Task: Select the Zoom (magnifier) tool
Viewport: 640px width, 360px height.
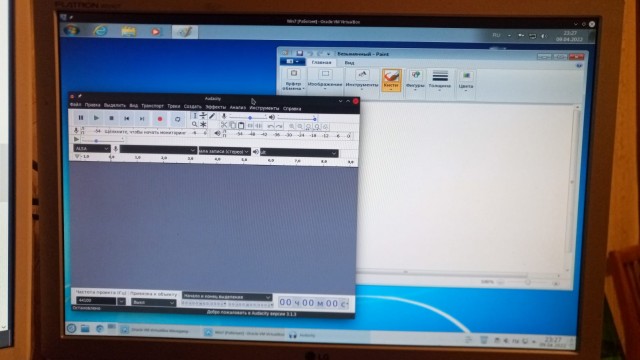Action: point(195,124)
